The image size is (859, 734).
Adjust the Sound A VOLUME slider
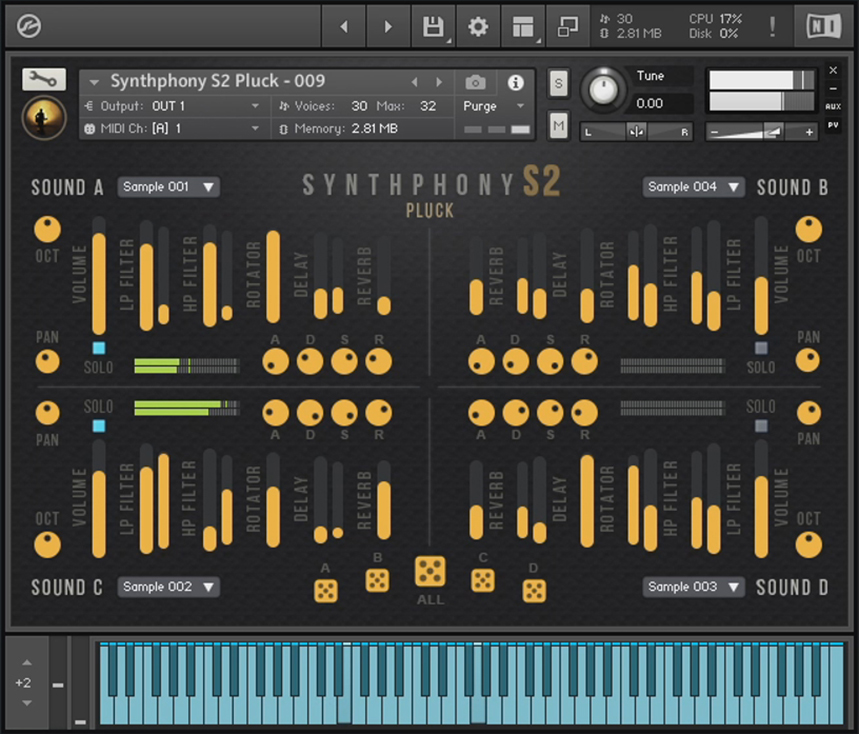(x=99, y=276)
